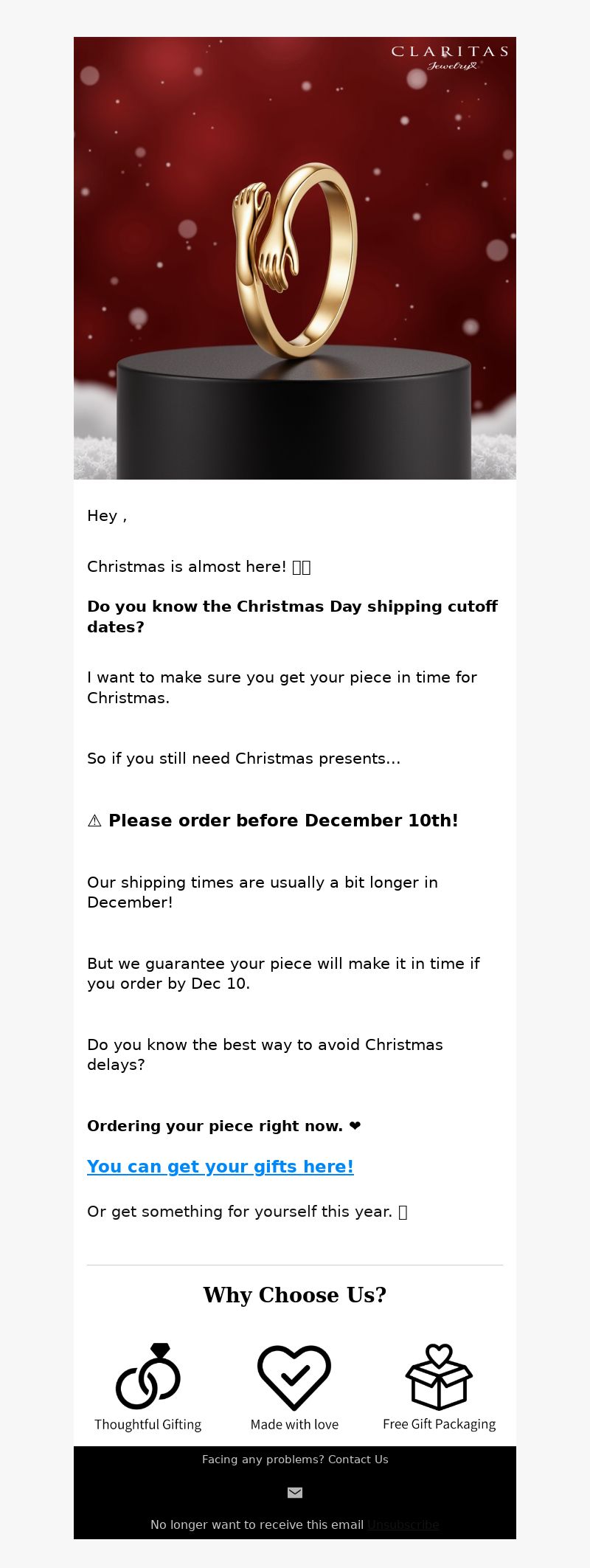Click the Unsubscribe link
This screenshot has width=590, height=1568.
(403, 1524)
